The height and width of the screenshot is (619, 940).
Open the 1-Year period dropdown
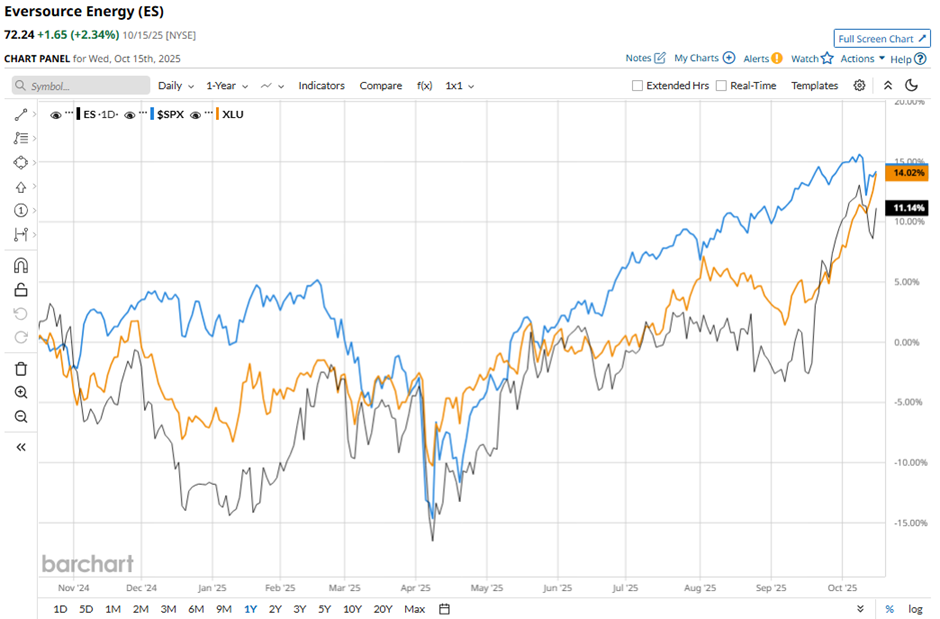click(x=227, y=86)
